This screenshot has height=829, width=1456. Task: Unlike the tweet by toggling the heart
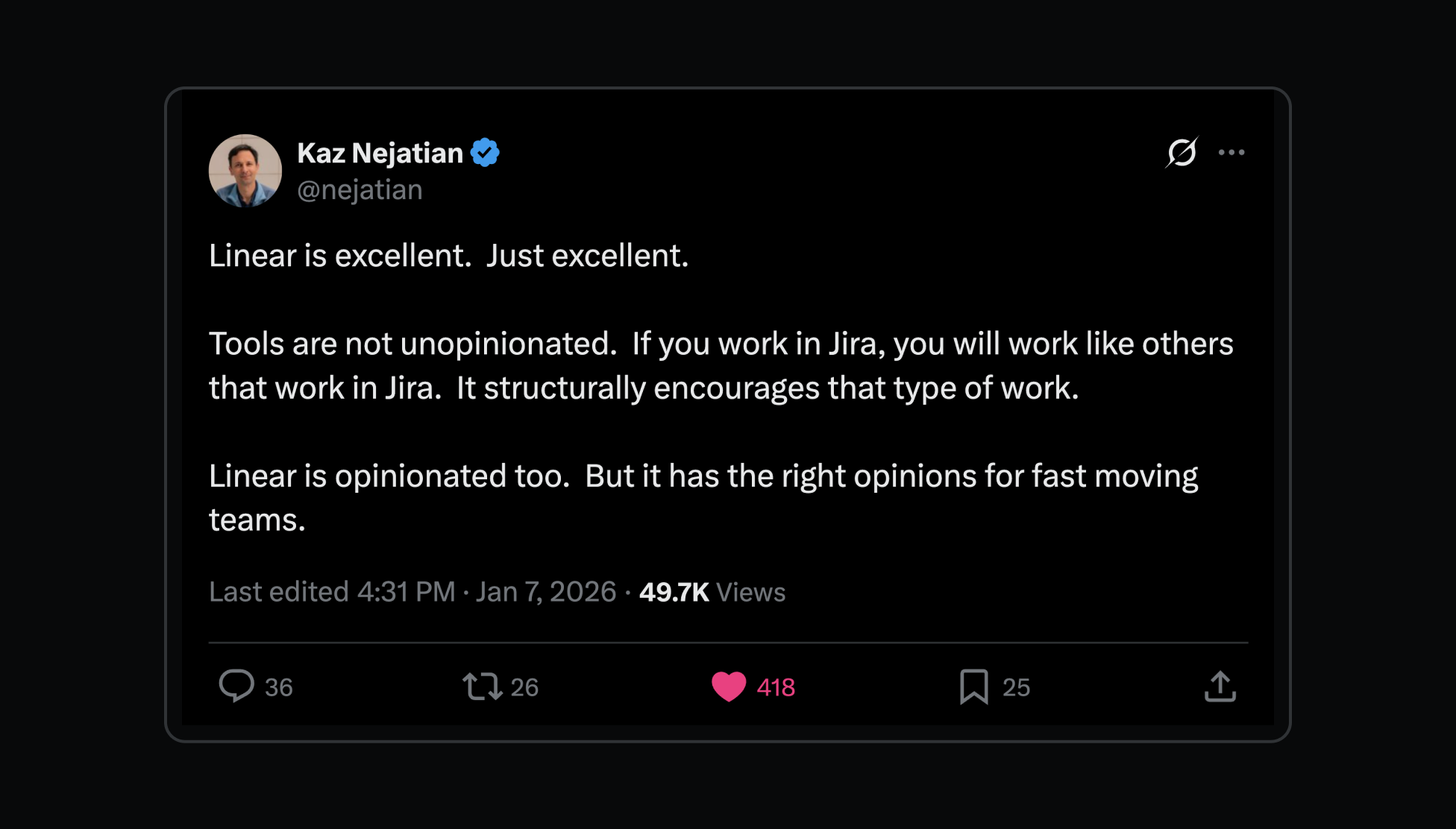[729, 687]
